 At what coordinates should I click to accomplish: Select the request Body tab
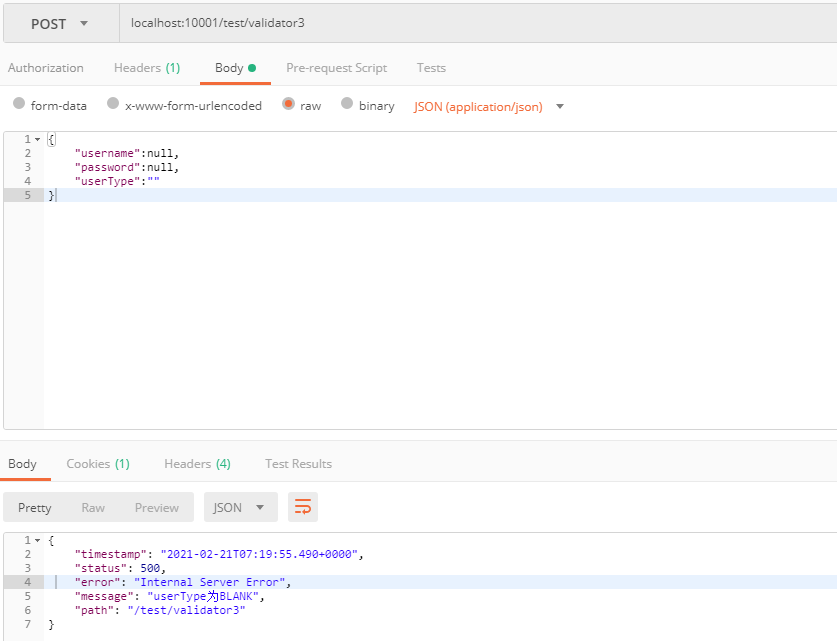(235, 68)
